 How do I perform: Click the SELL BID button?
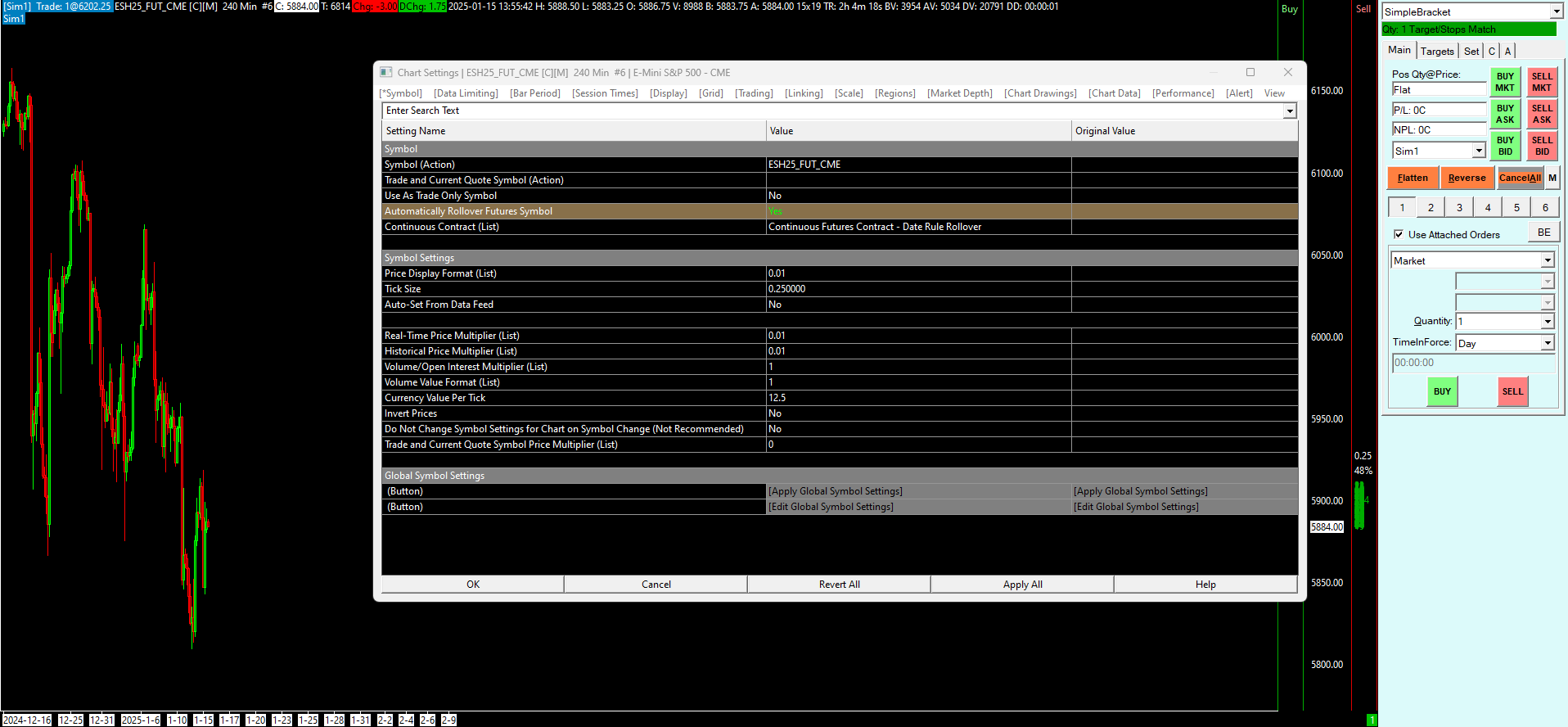[x=1542, y=146]
